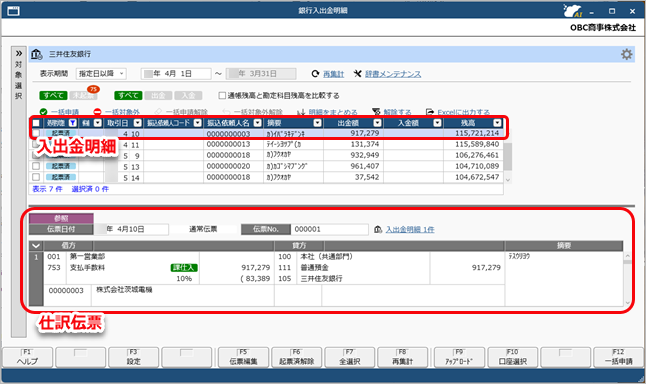The width and height of the screenshot is (646, 384).
Task: Click the 三井住友銀行 bank icon
Action: (x=37, y=54)
